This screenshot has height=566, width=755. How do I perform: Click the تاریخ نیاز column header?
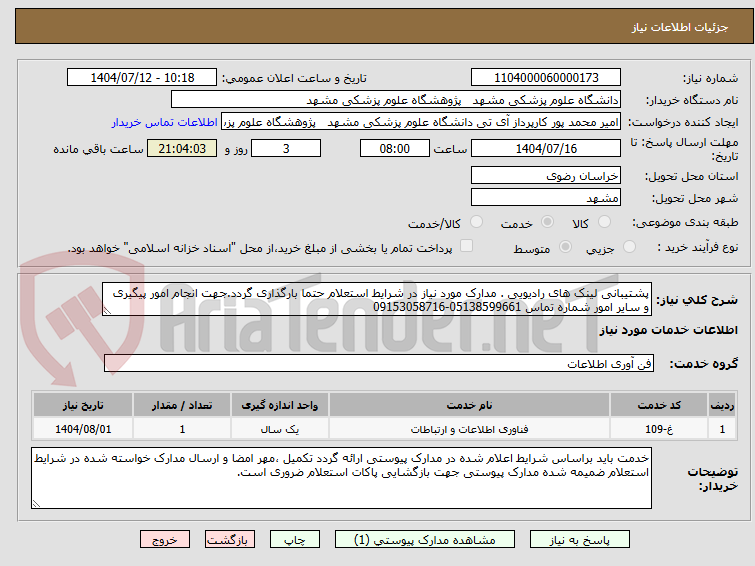click(x=83, y=405)
